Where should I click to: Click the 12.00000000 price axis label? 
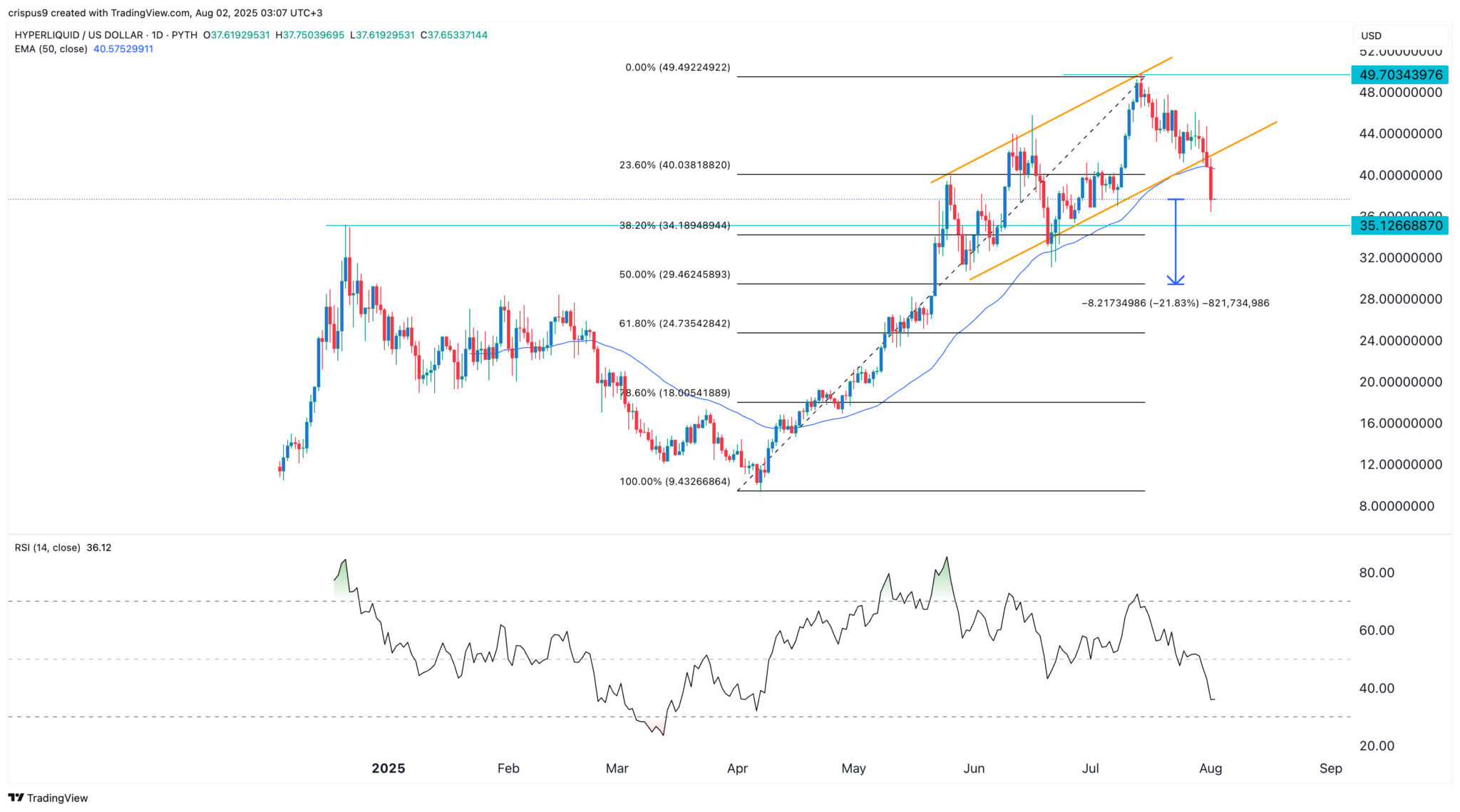pyautogui.click(x=1401, y=465)
